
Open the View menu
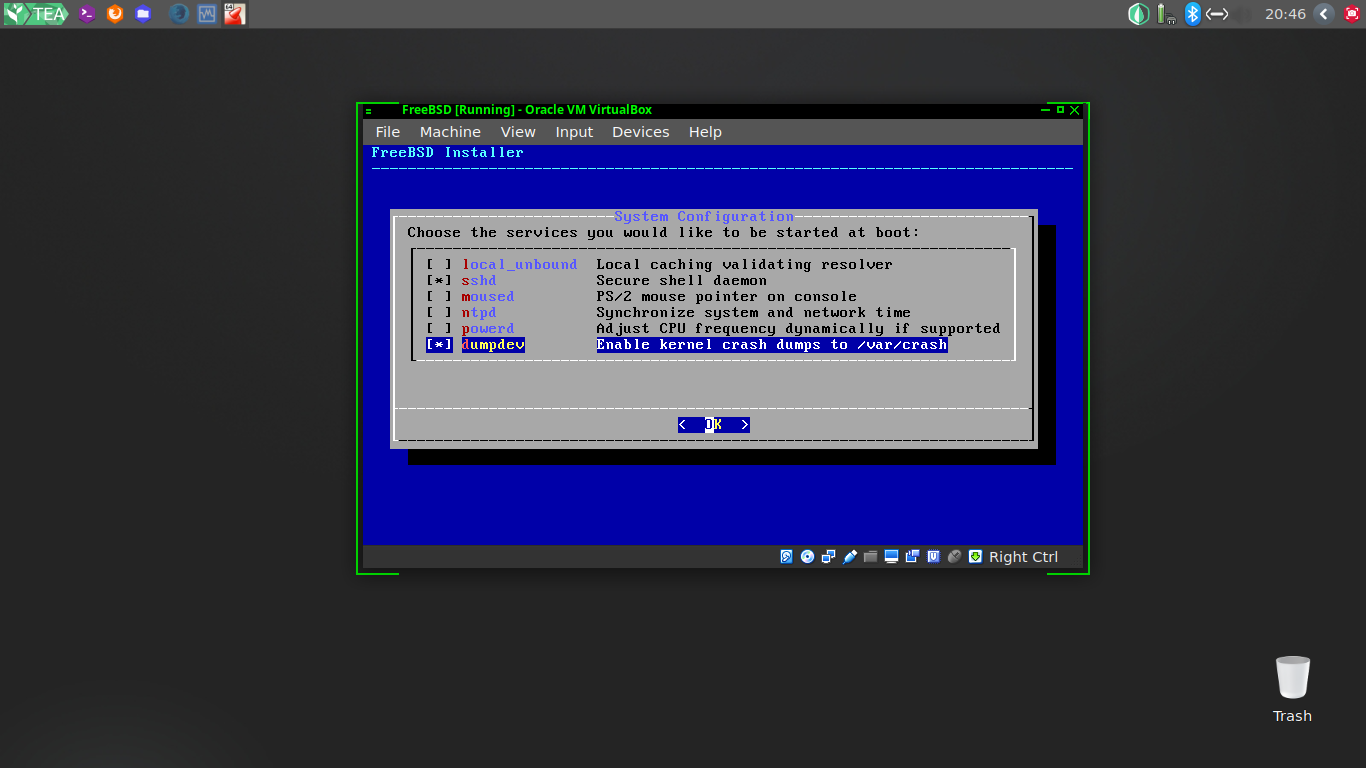point(518,132)
